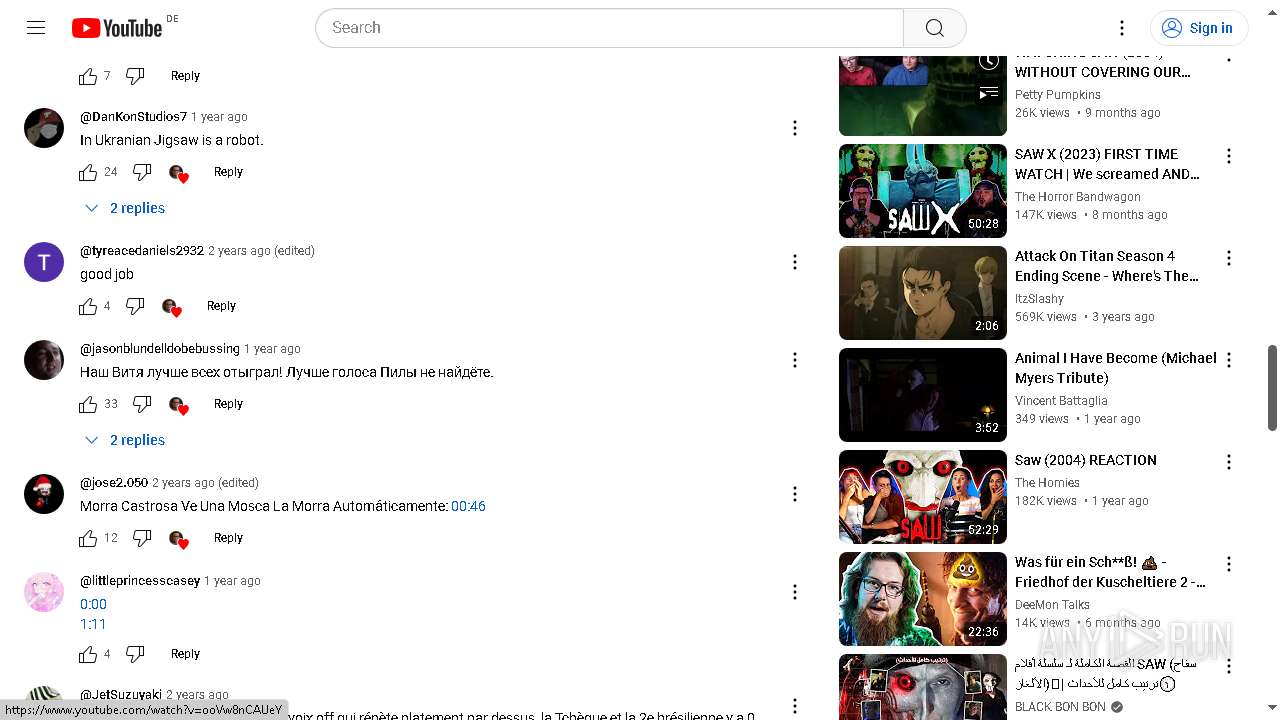Open BLACK BON BON channel name
1280x720 pixels.
pos(1060,707)
